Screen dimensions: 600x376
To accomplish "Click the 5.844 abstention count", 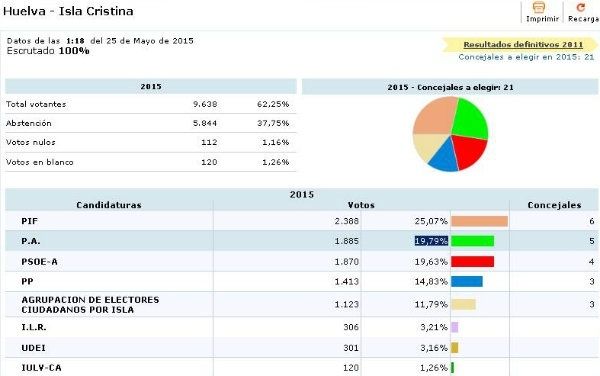I will coord(205,123).
